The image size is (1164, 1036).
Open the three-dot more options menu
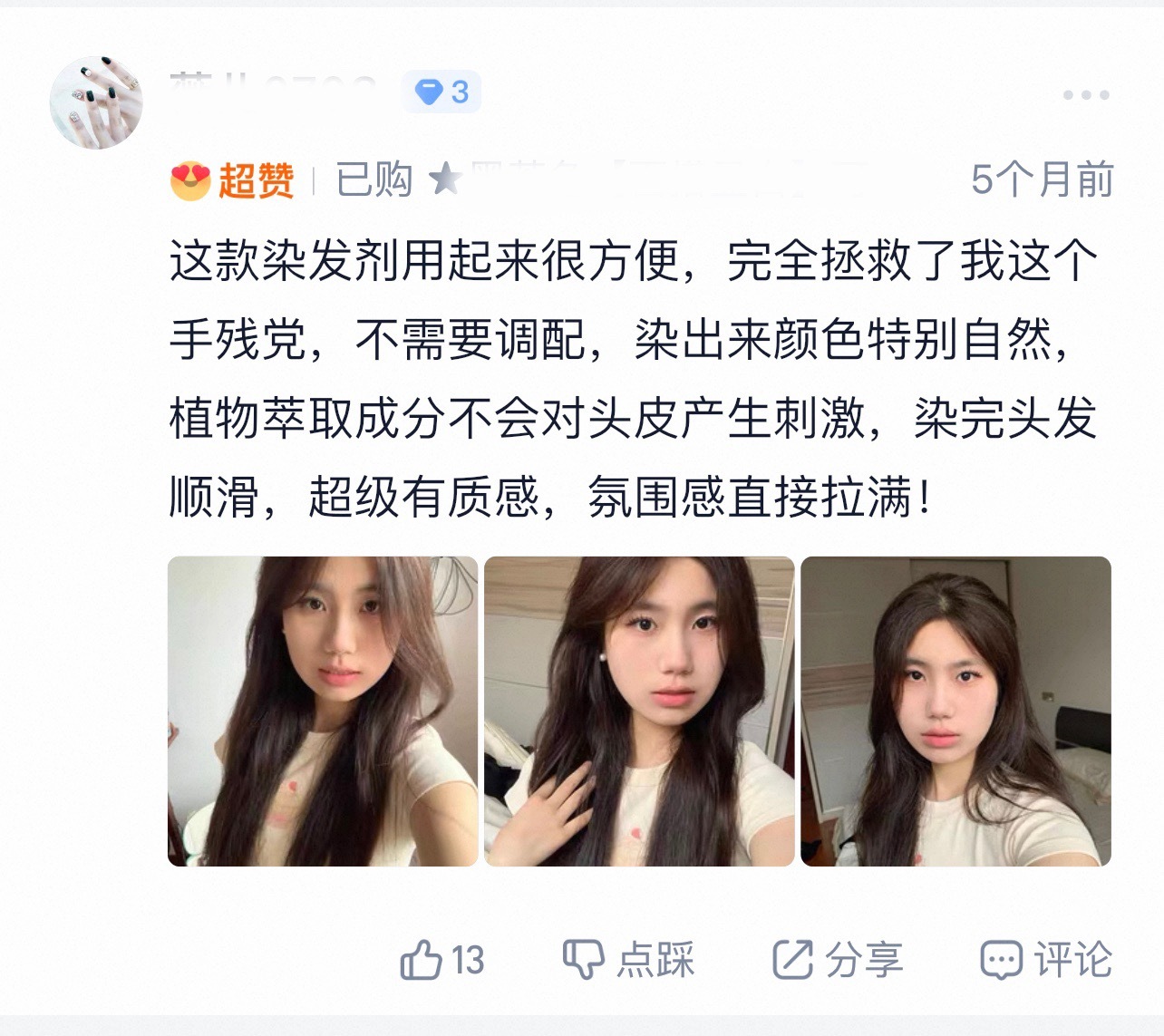pyautogui.click(x=1086, y=95)
